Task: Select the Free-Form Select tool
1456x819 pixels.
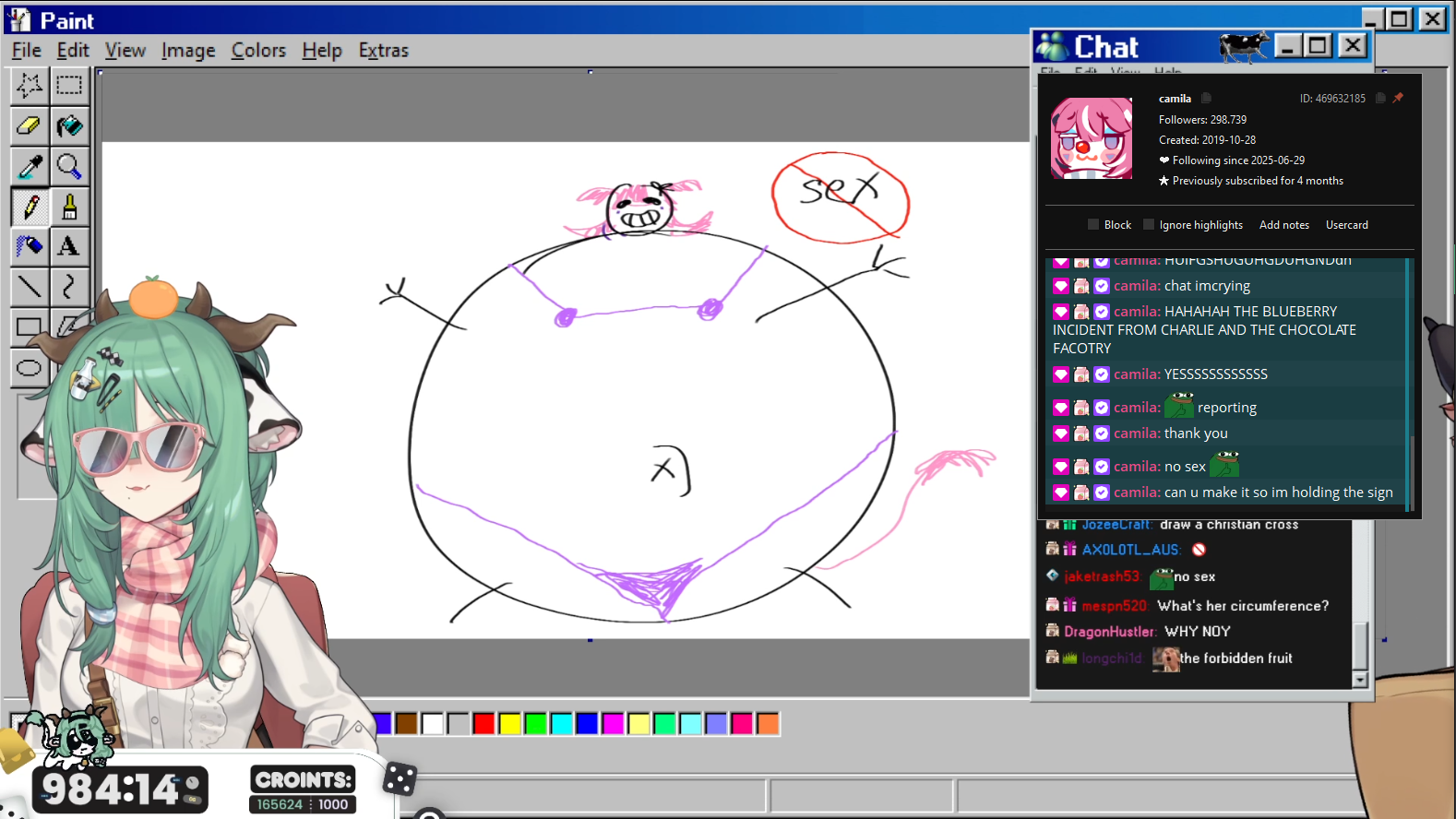Action: pos(30,86)
